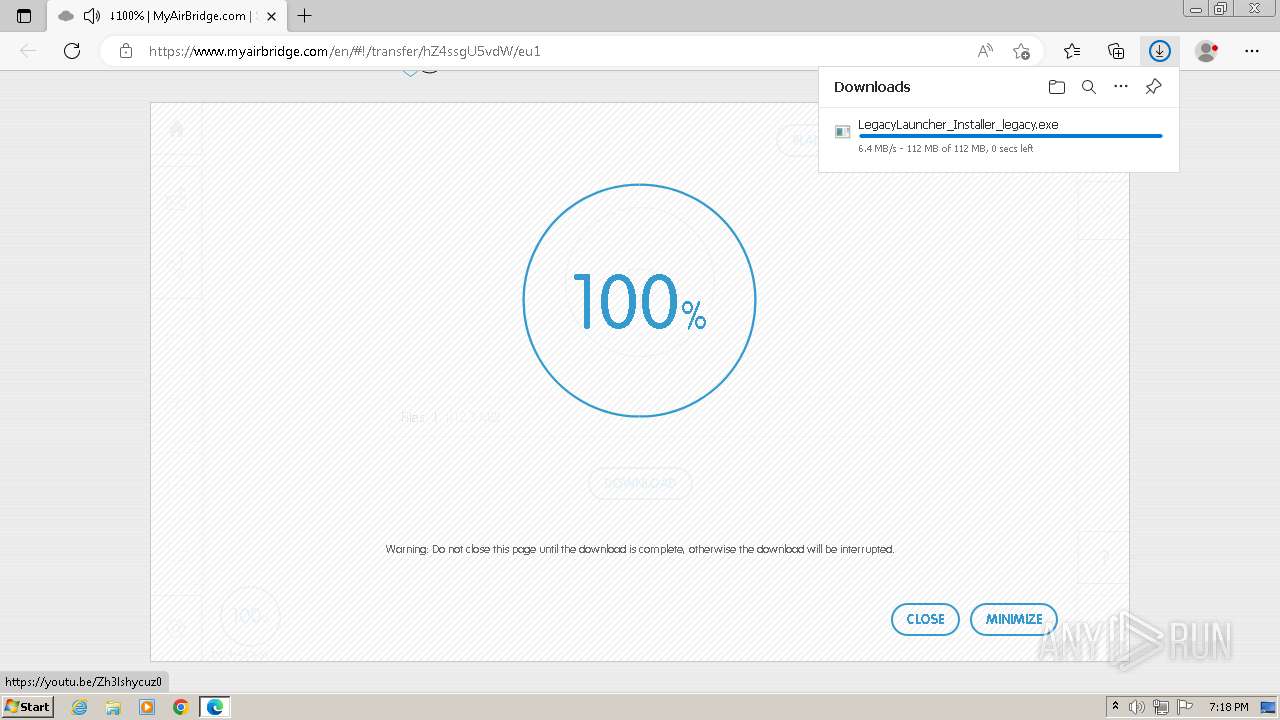
Task: Open Edge Settings and more menu
Action: pos(1252,51)
